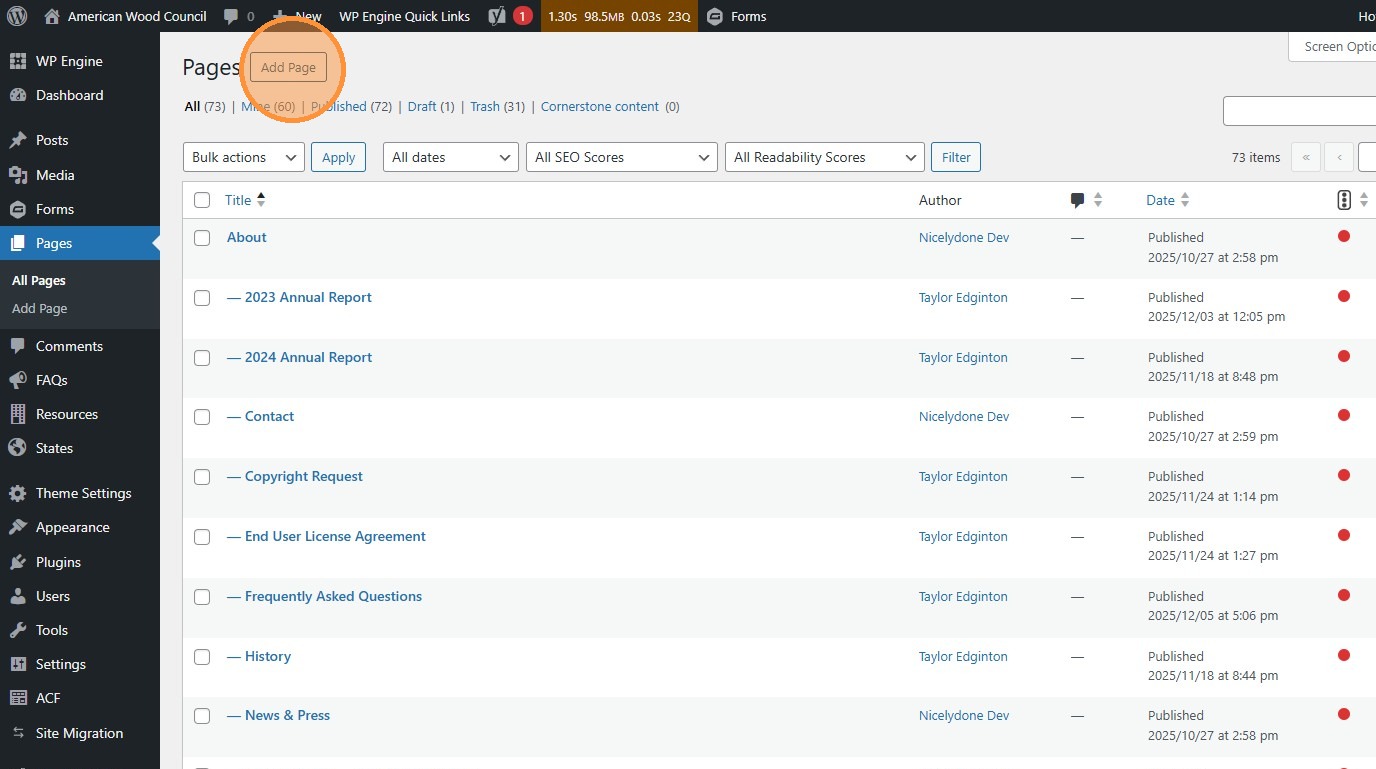Sort by the comments bubble column header

click(1086, 200)
